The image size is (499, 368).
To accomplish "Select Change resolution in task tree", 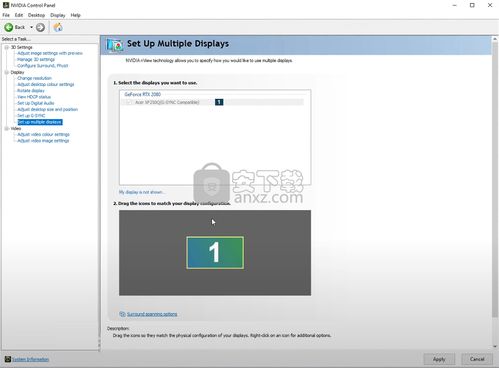I will (x=34, y=78).
